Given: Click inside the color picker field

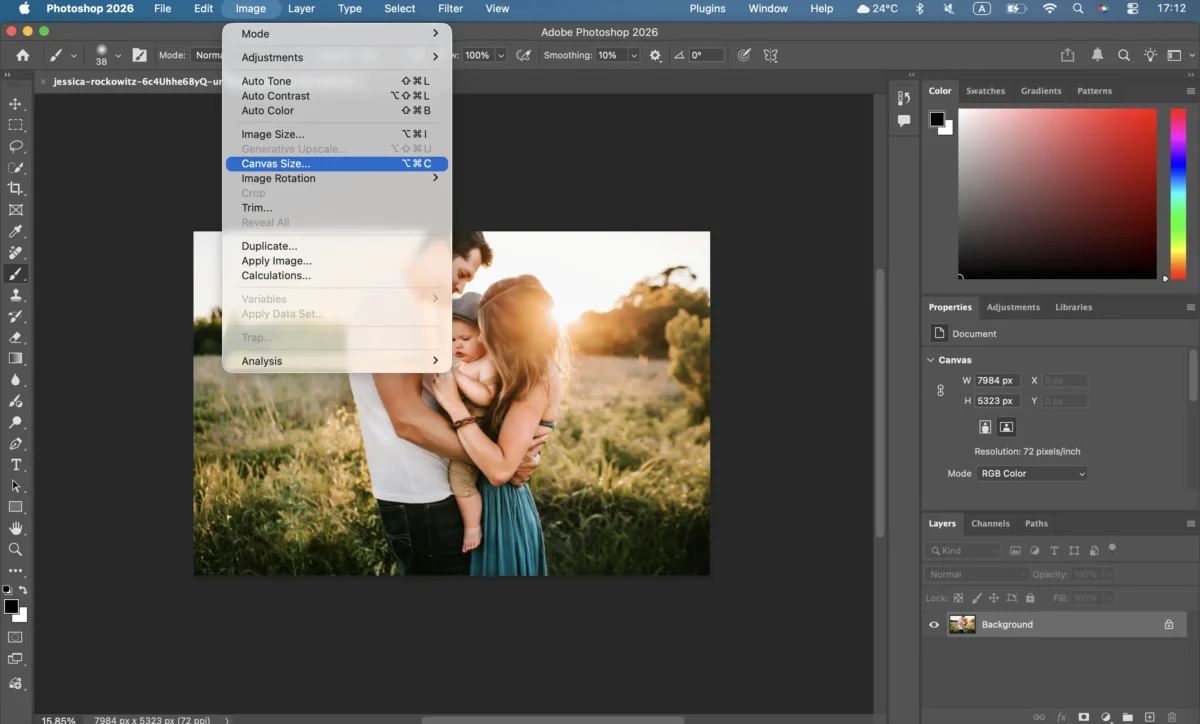Looking at the screenshot, I should pos(1057,194).
